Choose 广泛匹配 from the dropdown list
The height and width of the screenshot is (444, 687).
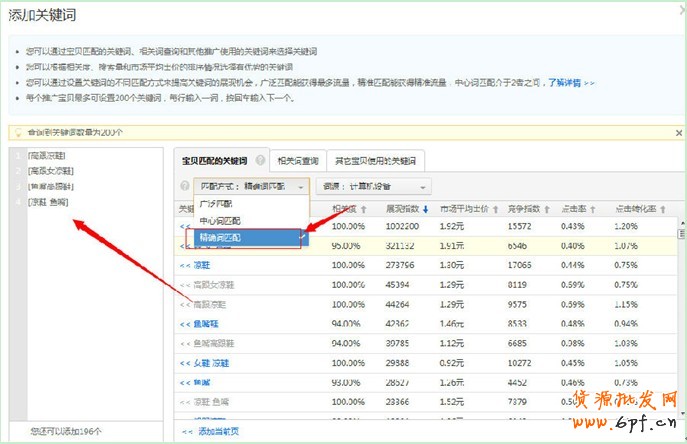pos(220,203)
